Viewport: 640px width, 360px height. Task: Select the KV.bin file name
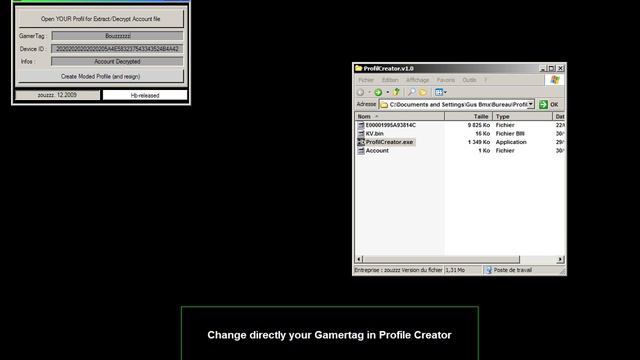coord(374,133)
